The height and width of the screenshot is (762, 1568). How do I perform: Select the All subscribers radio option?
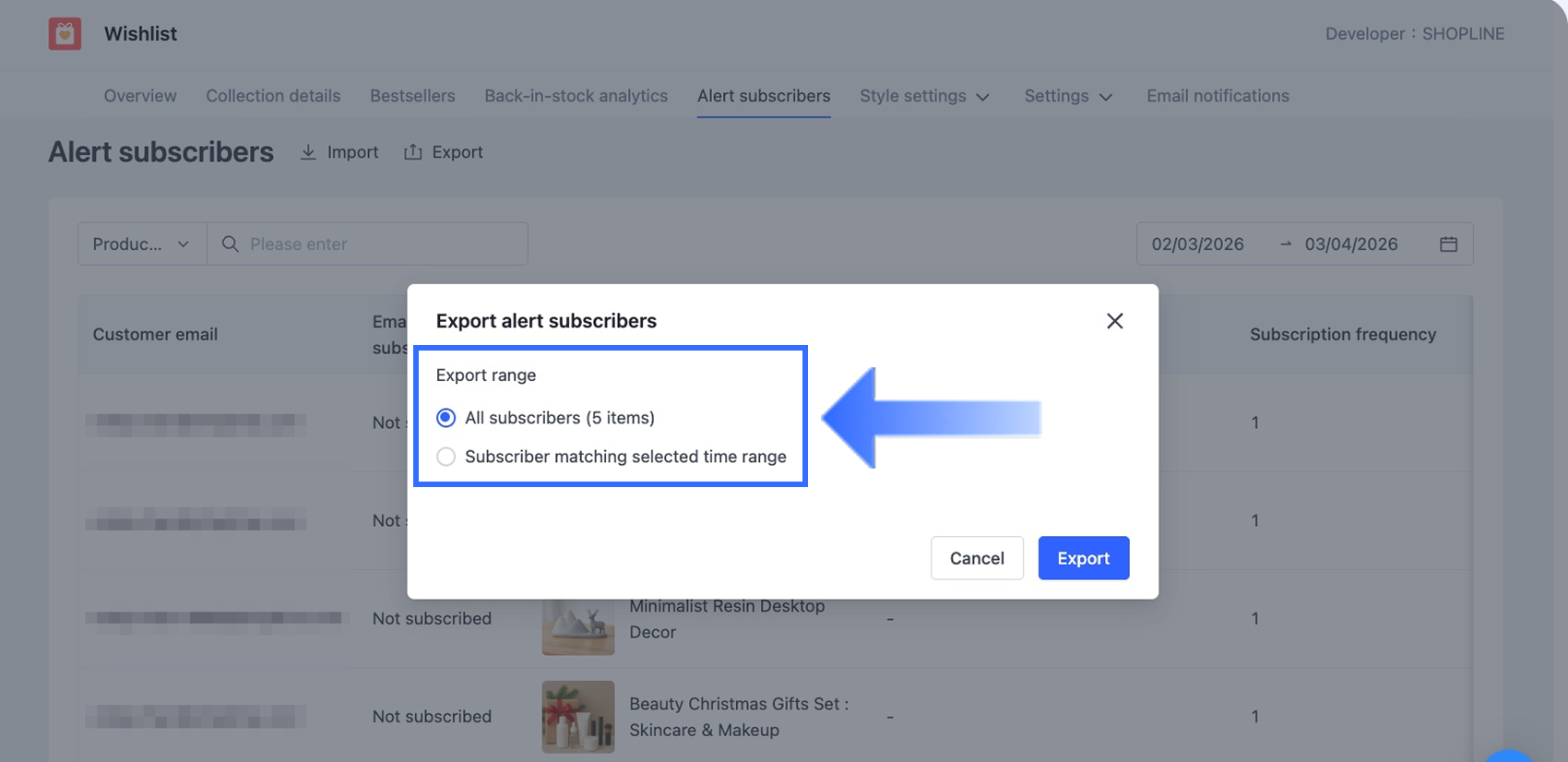point(446,418)
